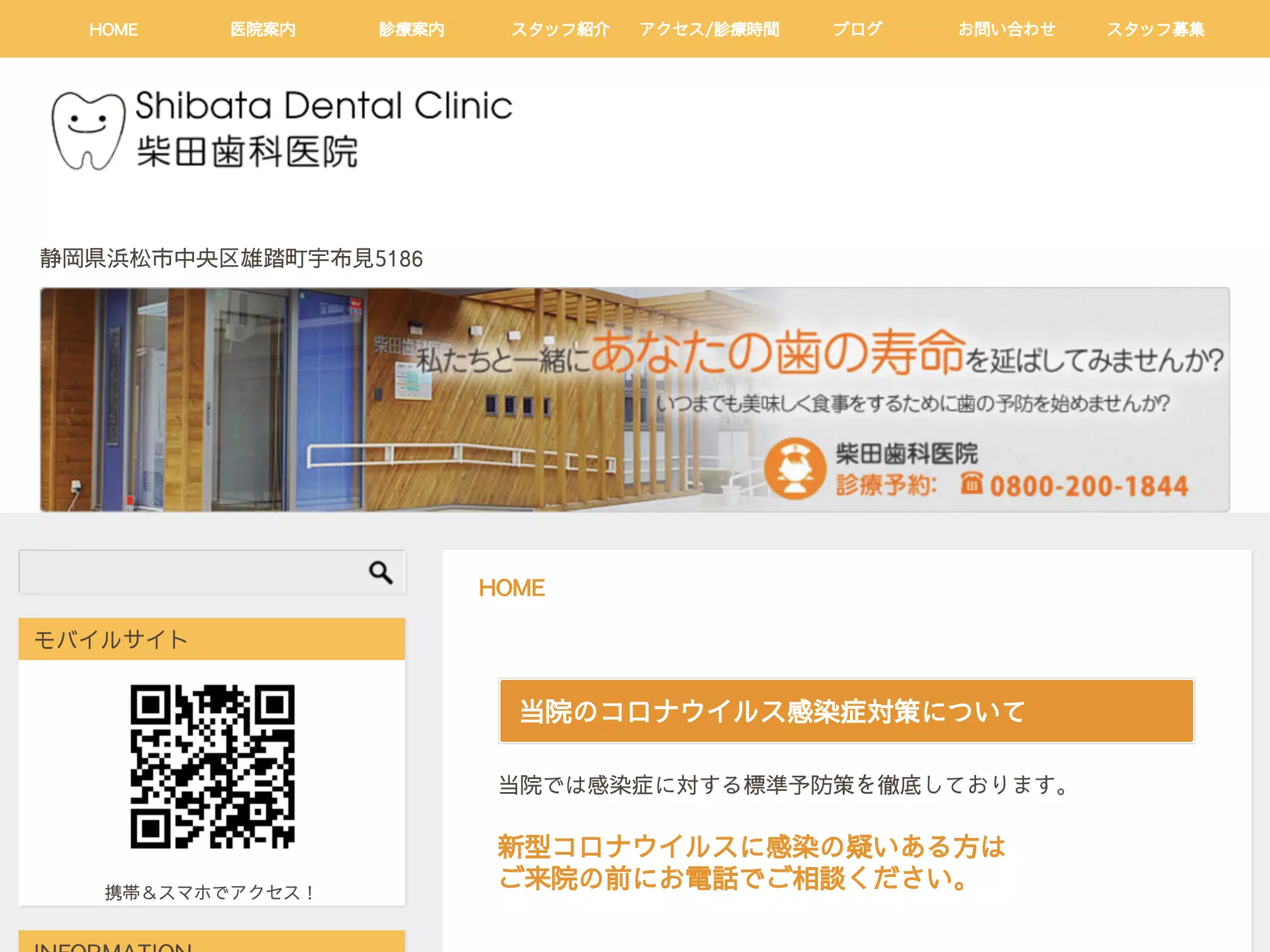The image size is (1270, 952).
Task: Click the clinic building banner image
Action: click(x=635, y=400)
